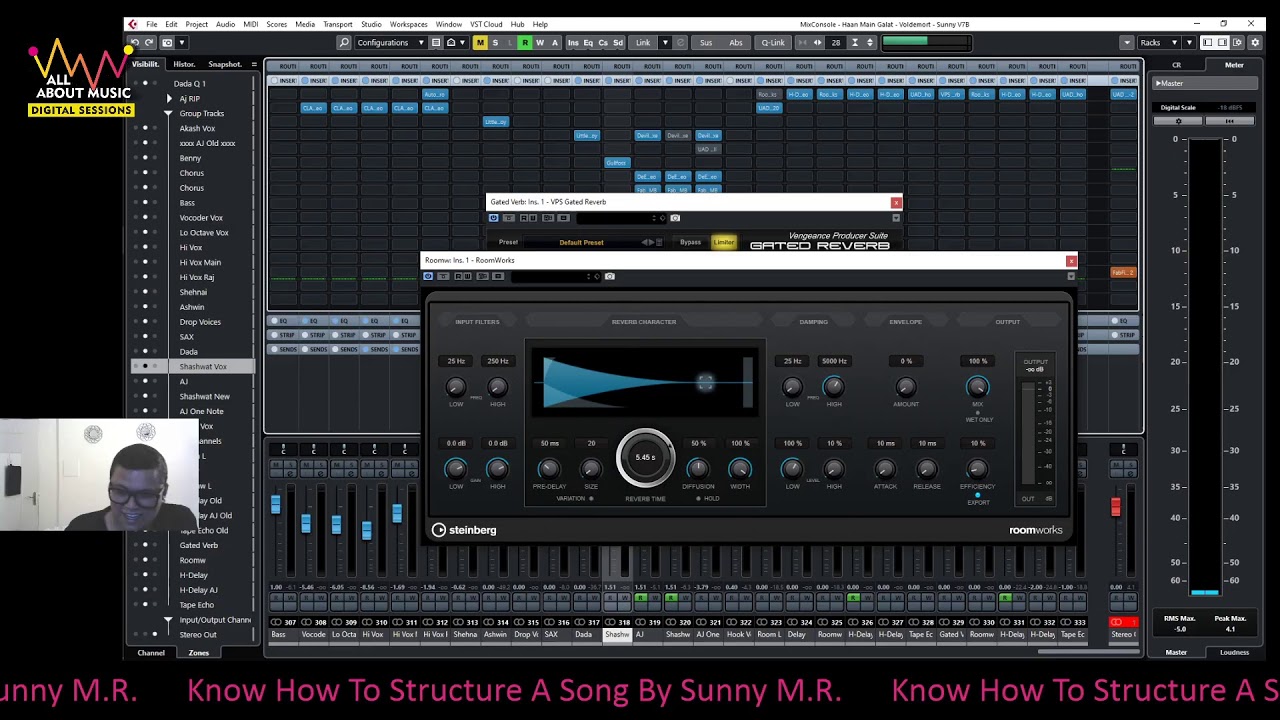
Task: Click the RoomWorks Pre-Delay knob
Action: tap(549, 469)
